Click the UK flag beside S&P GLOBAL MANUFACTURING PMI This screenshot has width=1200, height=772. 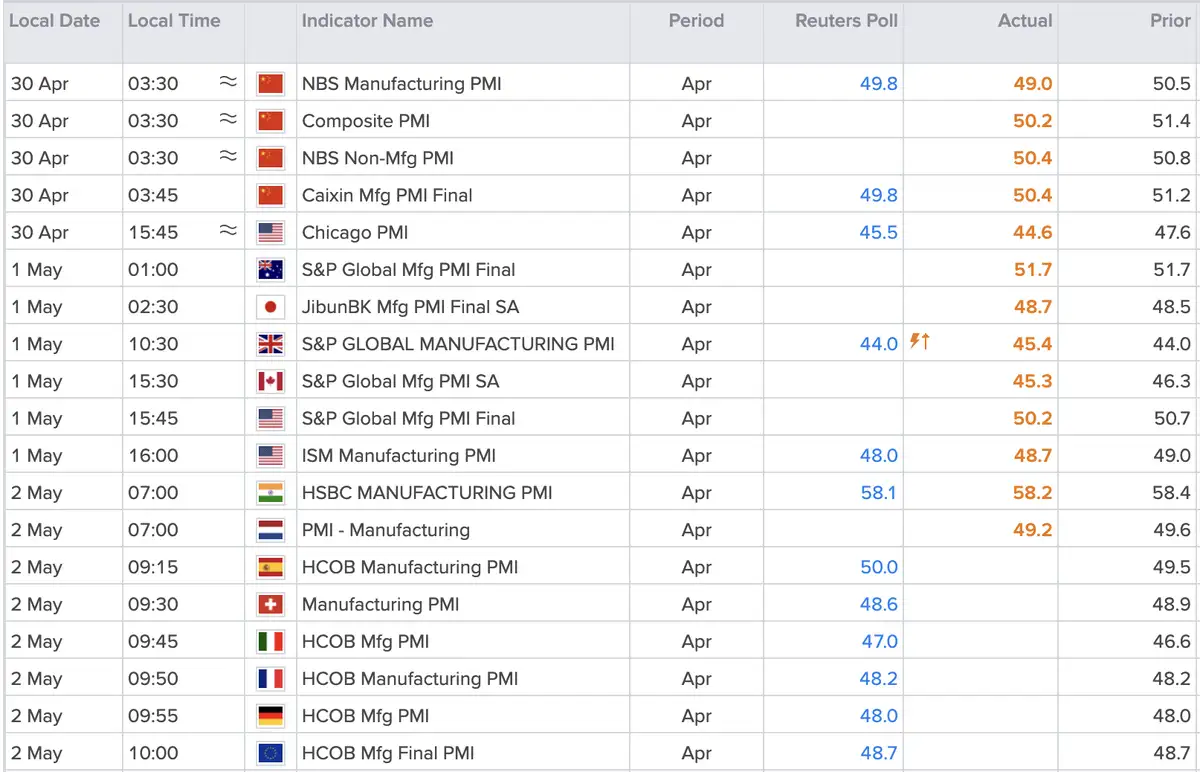pyautogui.click(x=270, y=344)
